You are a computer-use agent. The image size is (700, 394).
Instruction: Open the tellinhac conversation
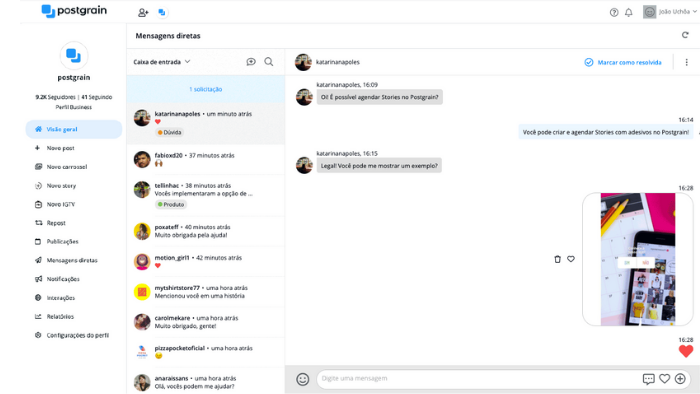click(206, 195)
